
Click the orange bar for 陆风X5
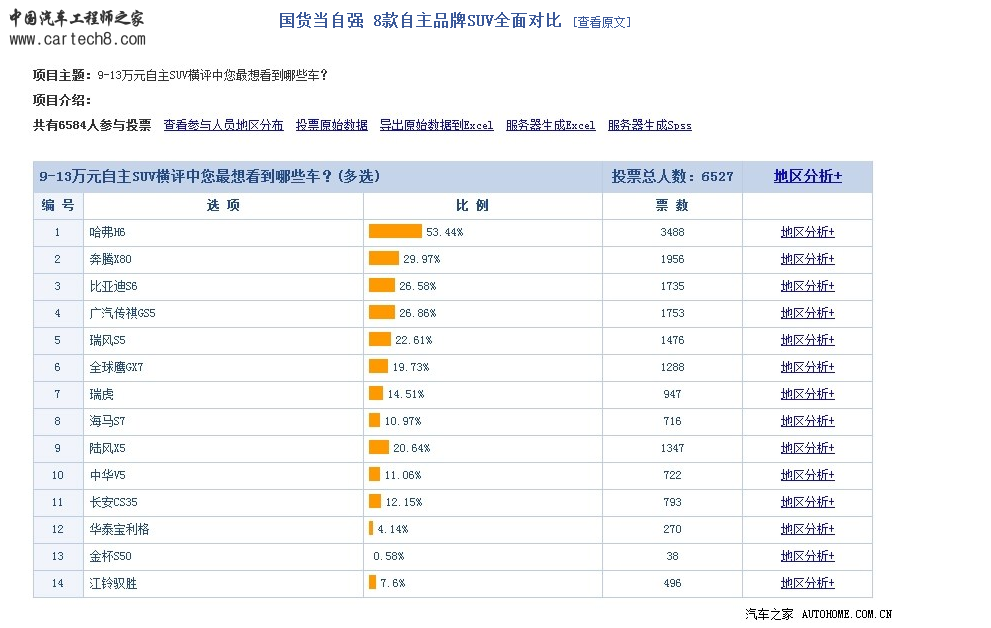point(379,447)
